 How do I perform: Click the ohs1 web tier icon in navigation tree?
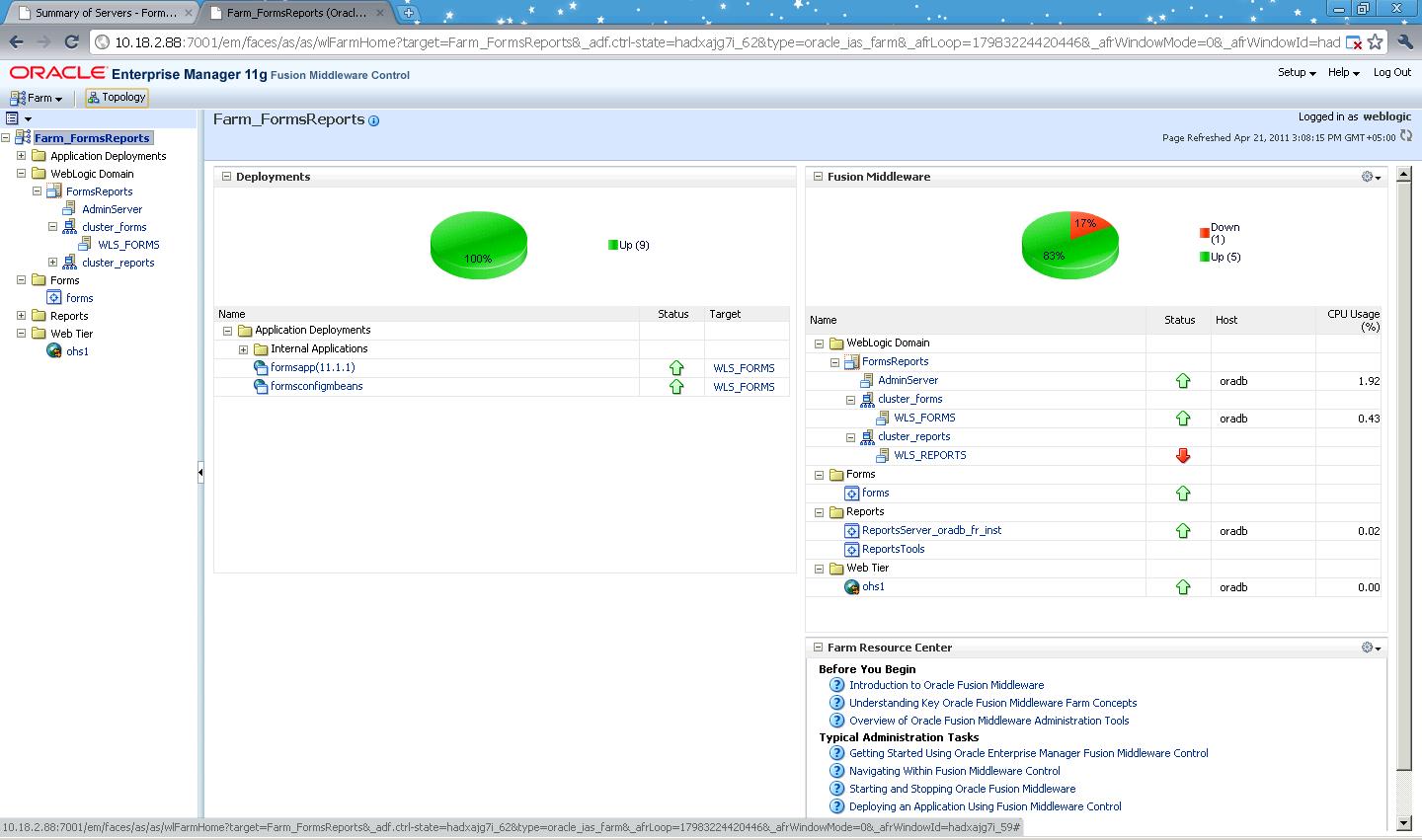click(54, 351)
